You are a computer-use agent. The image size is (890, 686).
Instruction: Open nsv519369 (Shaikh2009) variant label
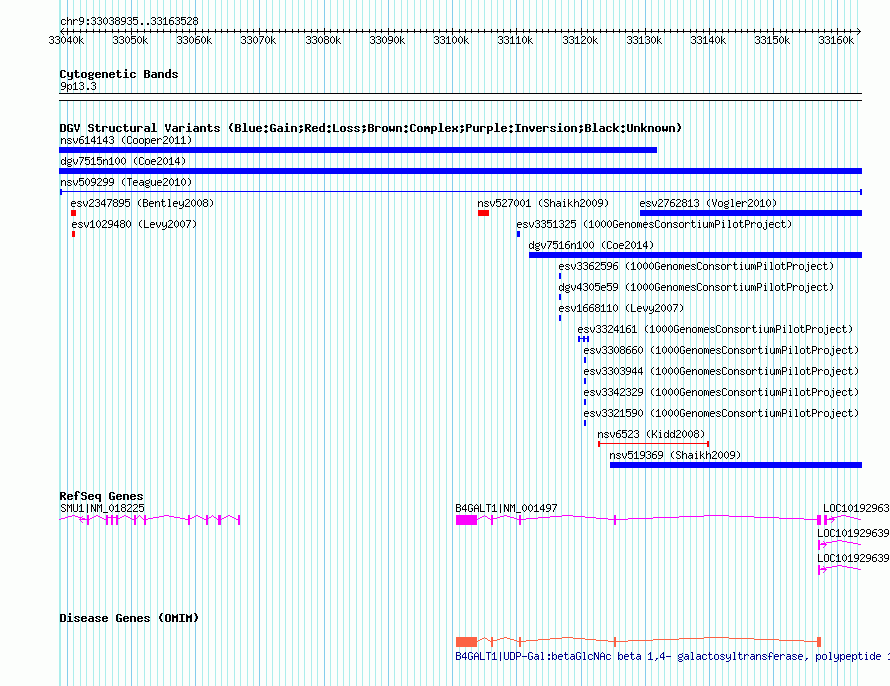click(675, 455)
